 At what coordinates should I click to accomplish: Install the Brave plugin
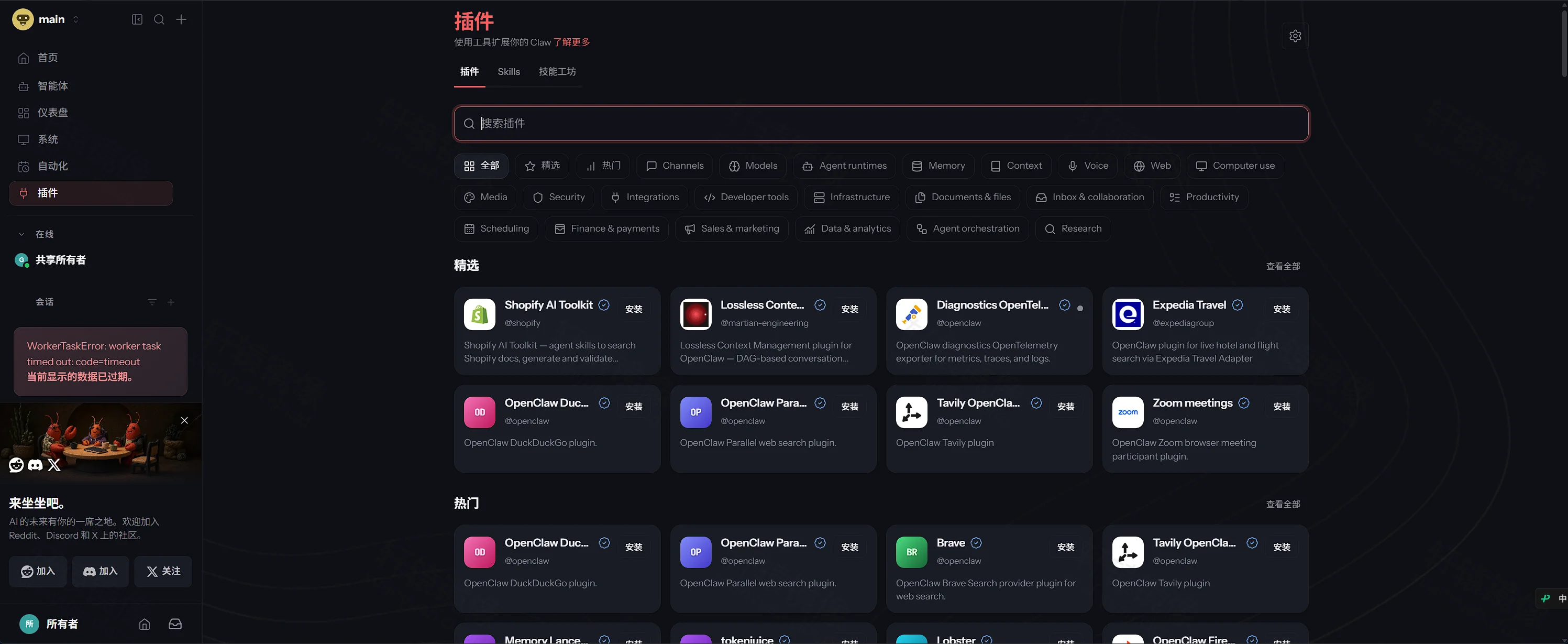tap(1065, 548)
